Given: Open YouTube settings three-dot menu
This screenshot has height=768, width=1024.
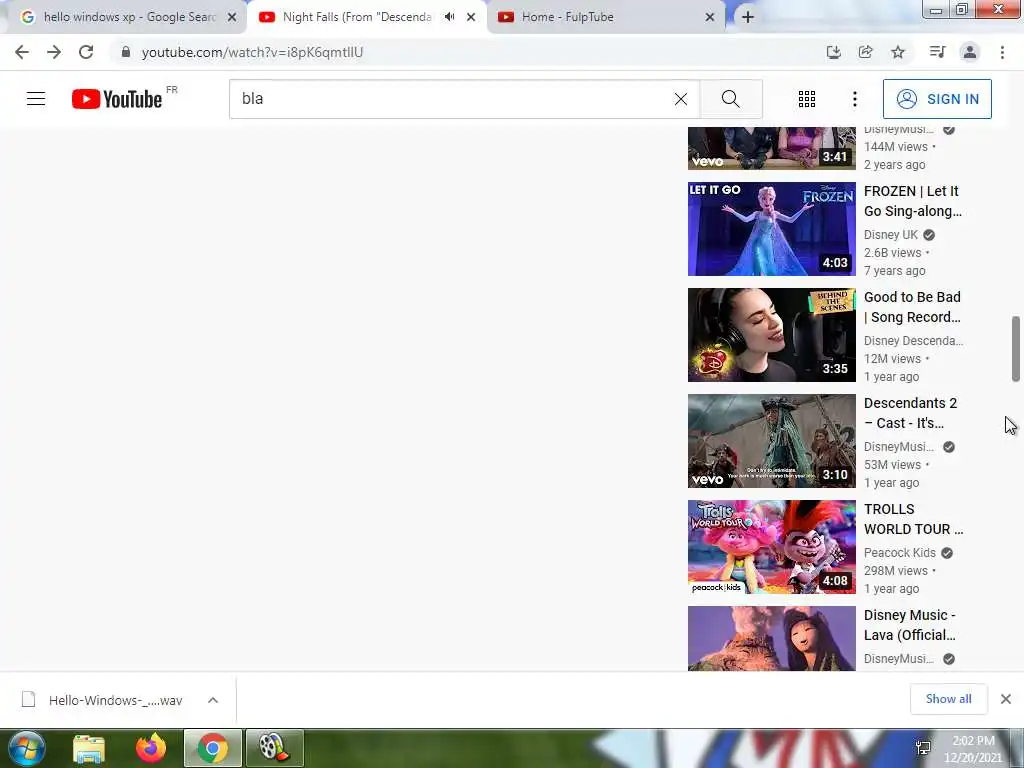Looking at the screenshot, I should 854,99.
